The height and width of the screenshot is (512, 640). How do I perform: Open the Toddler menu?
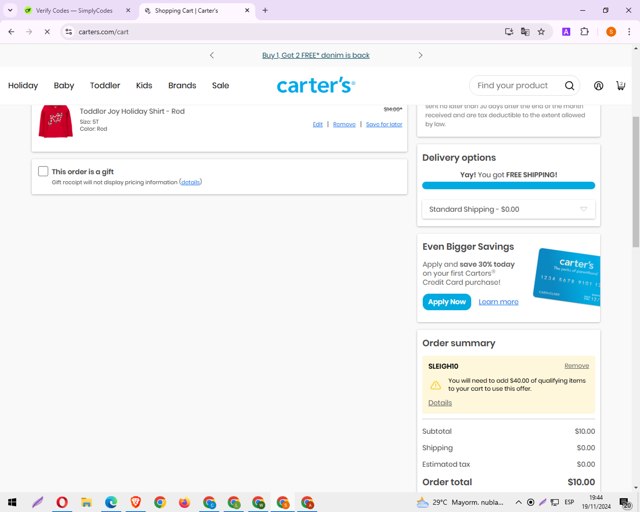(105, 85)
